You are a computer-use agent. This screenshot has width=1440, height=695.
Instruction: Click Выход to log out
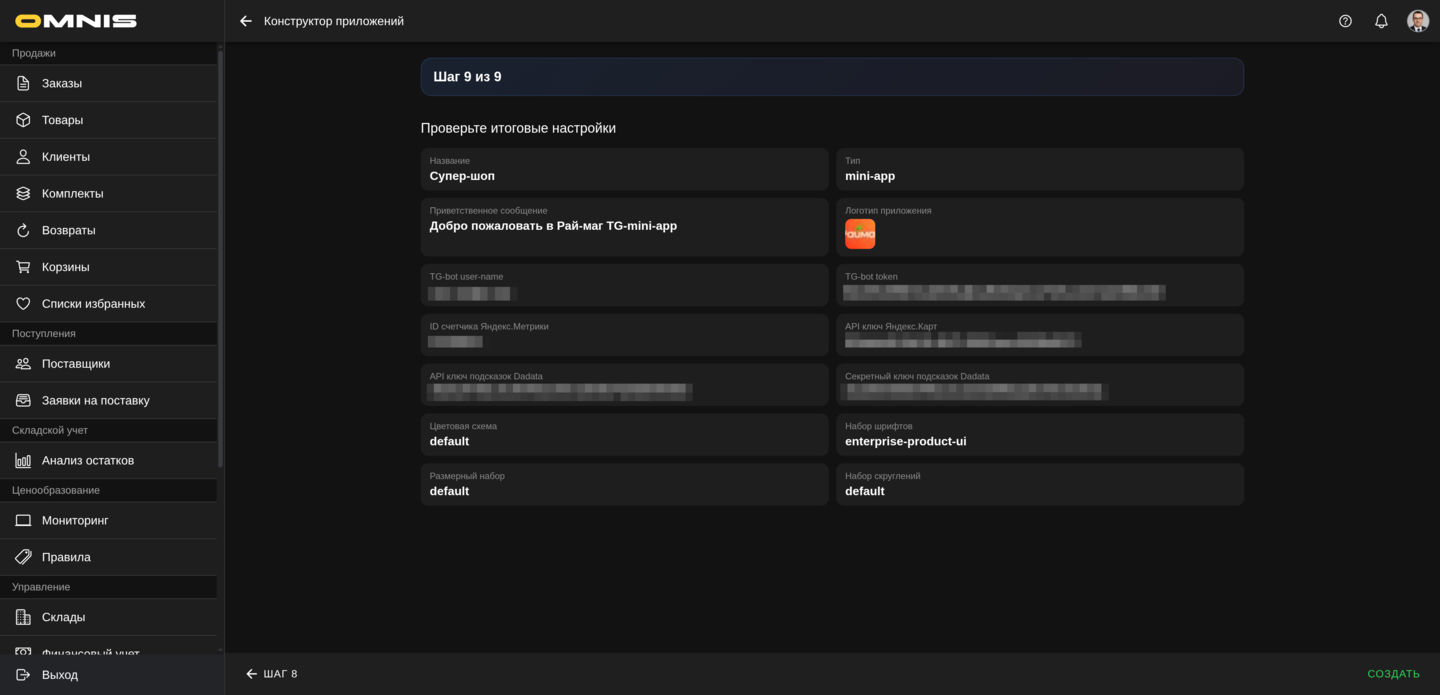pos(59,675)
